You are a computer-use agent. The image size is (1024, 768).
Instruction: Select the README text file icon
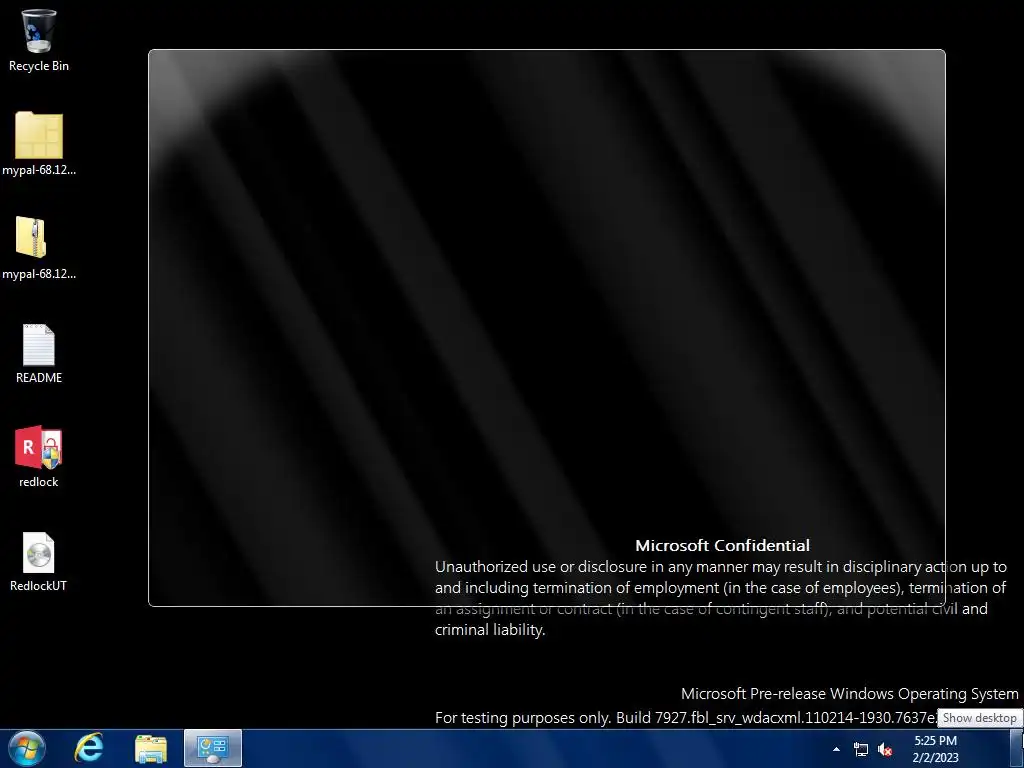(x=39, y=353)
